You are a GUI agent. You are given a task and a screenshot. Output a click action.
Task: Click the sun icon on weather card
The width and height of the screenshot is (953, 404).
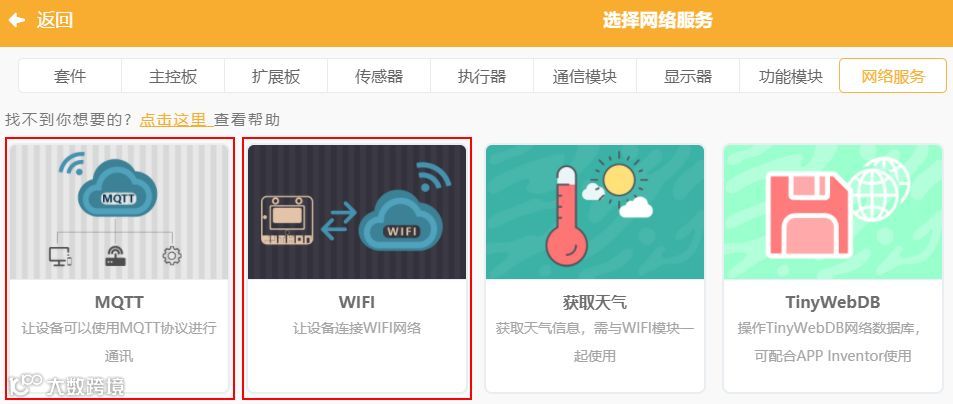[x=619, y=180]
